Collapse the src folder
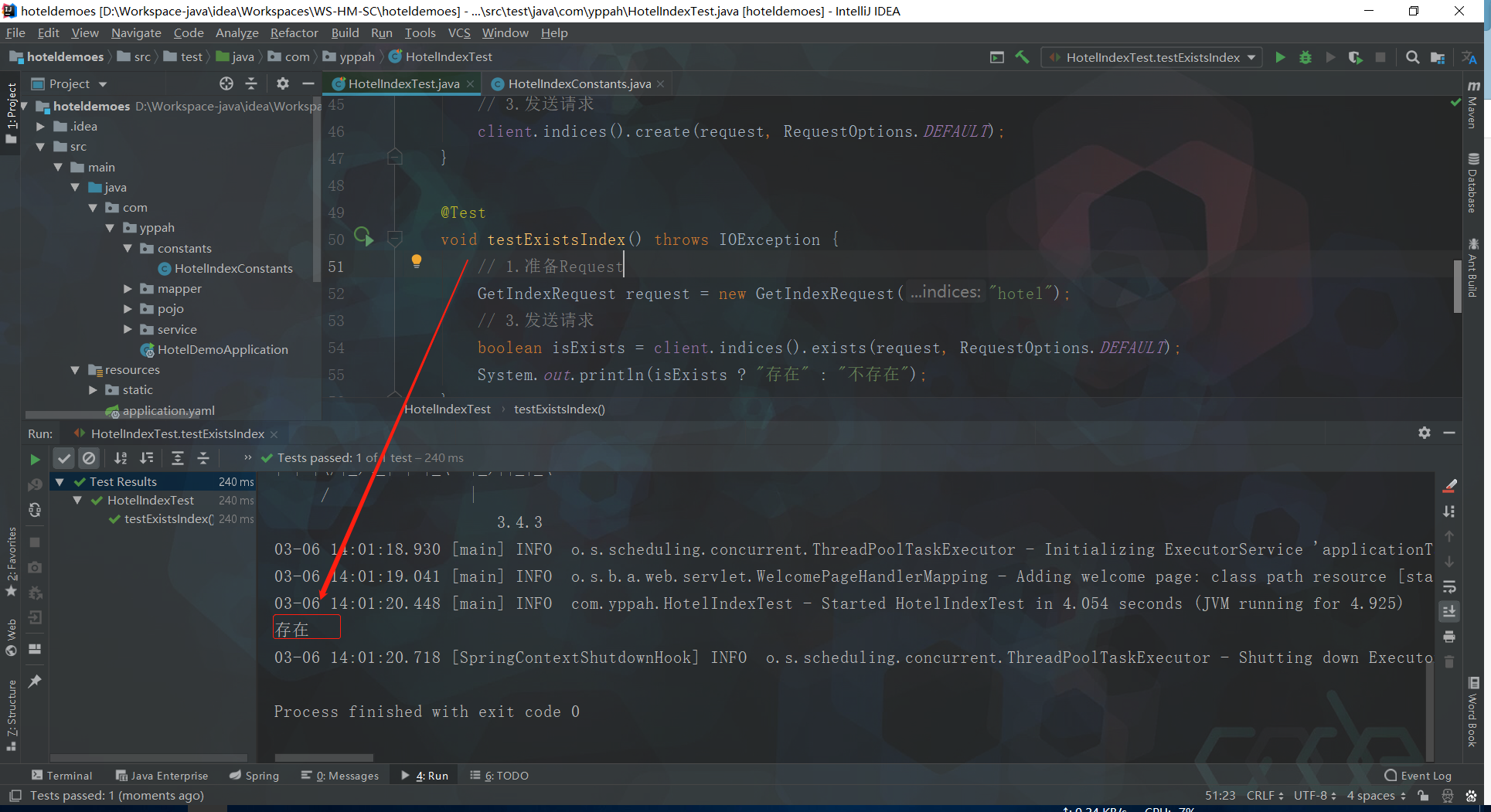 point(41,147)
